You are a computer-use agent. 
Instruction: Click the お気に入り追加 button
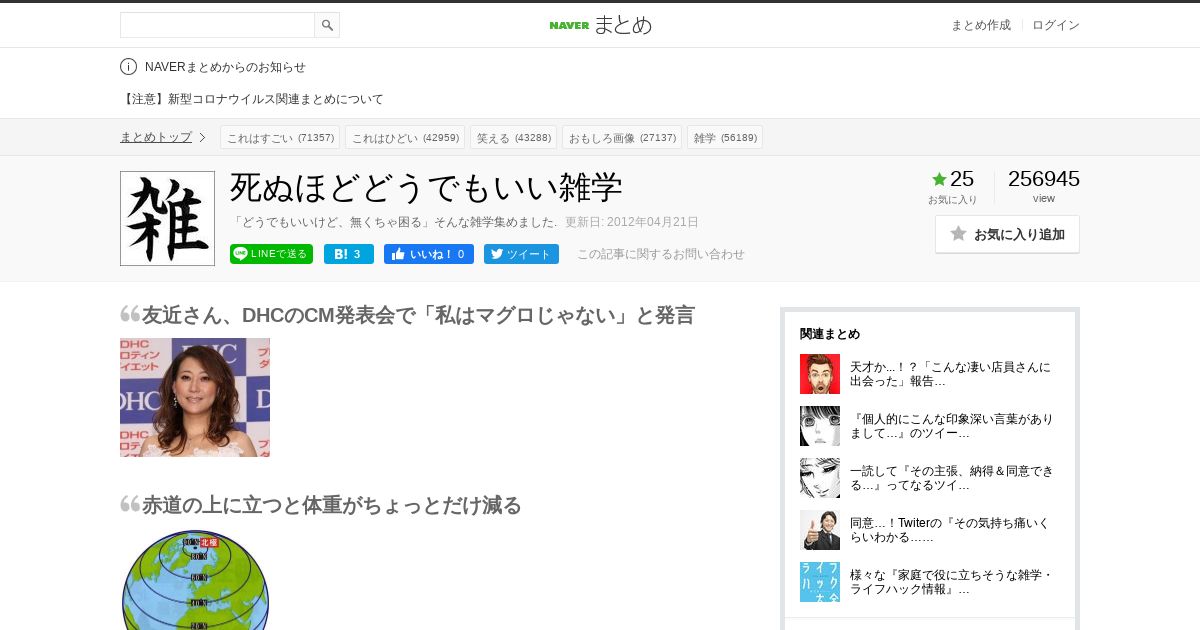1007,234
